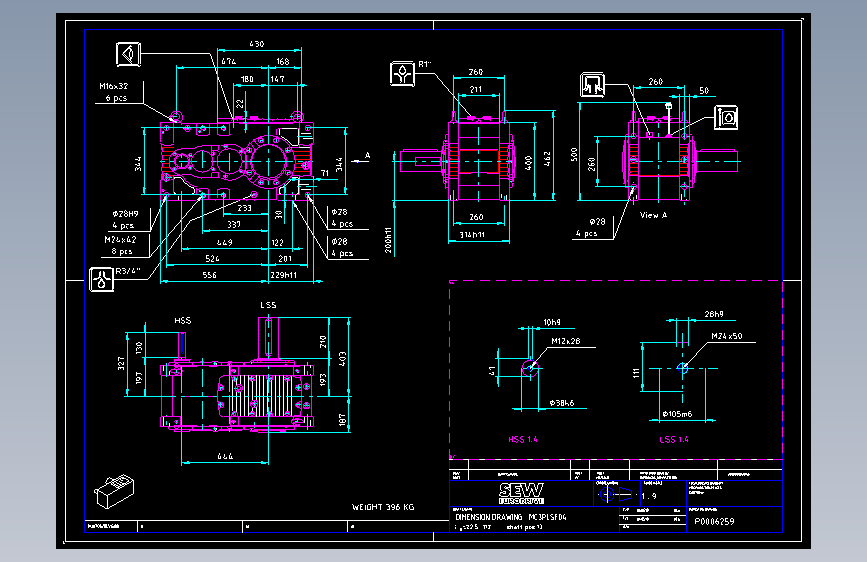Select the 10h9 keyway dimension
The width and height of the screenshot is (867, 562).
coord(552,322)
